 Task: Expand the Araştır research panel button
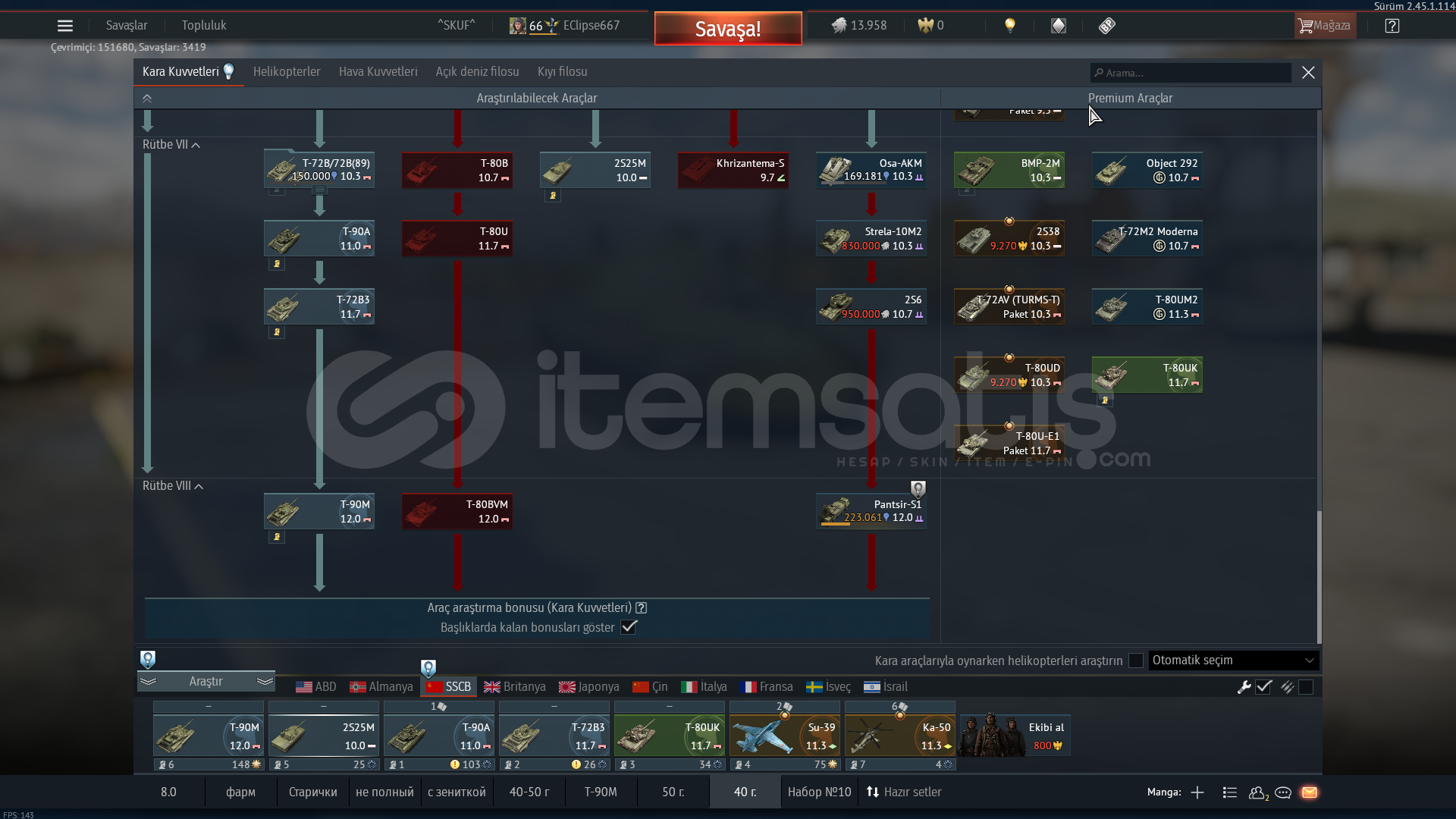[206, 681]
